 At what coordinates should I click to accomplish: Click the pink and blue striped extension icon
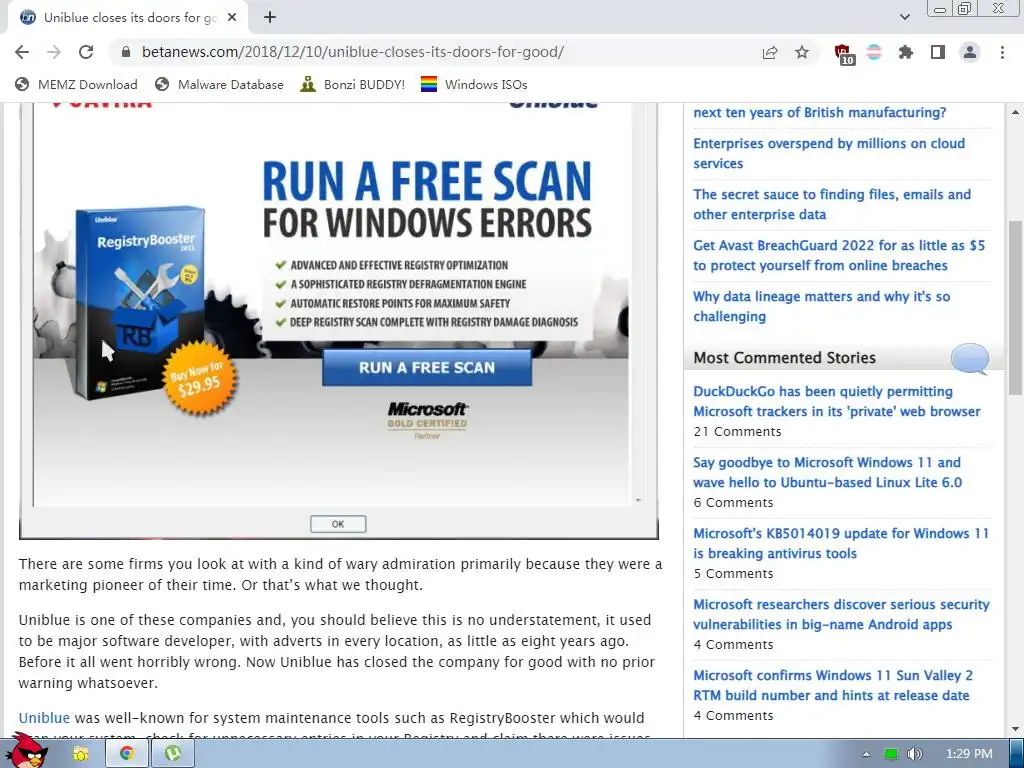click(874, 52)
